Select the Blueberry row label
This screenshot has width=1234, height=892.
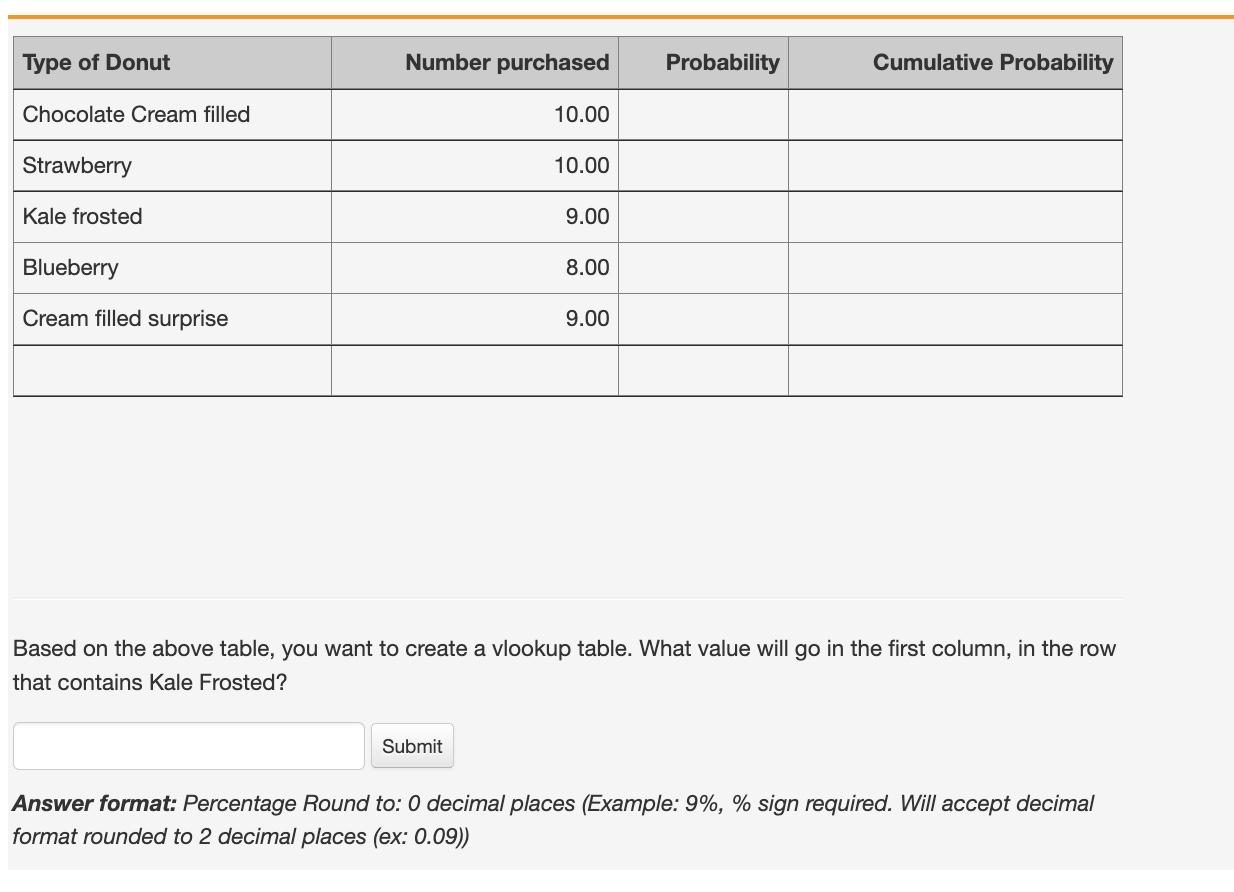70,267
